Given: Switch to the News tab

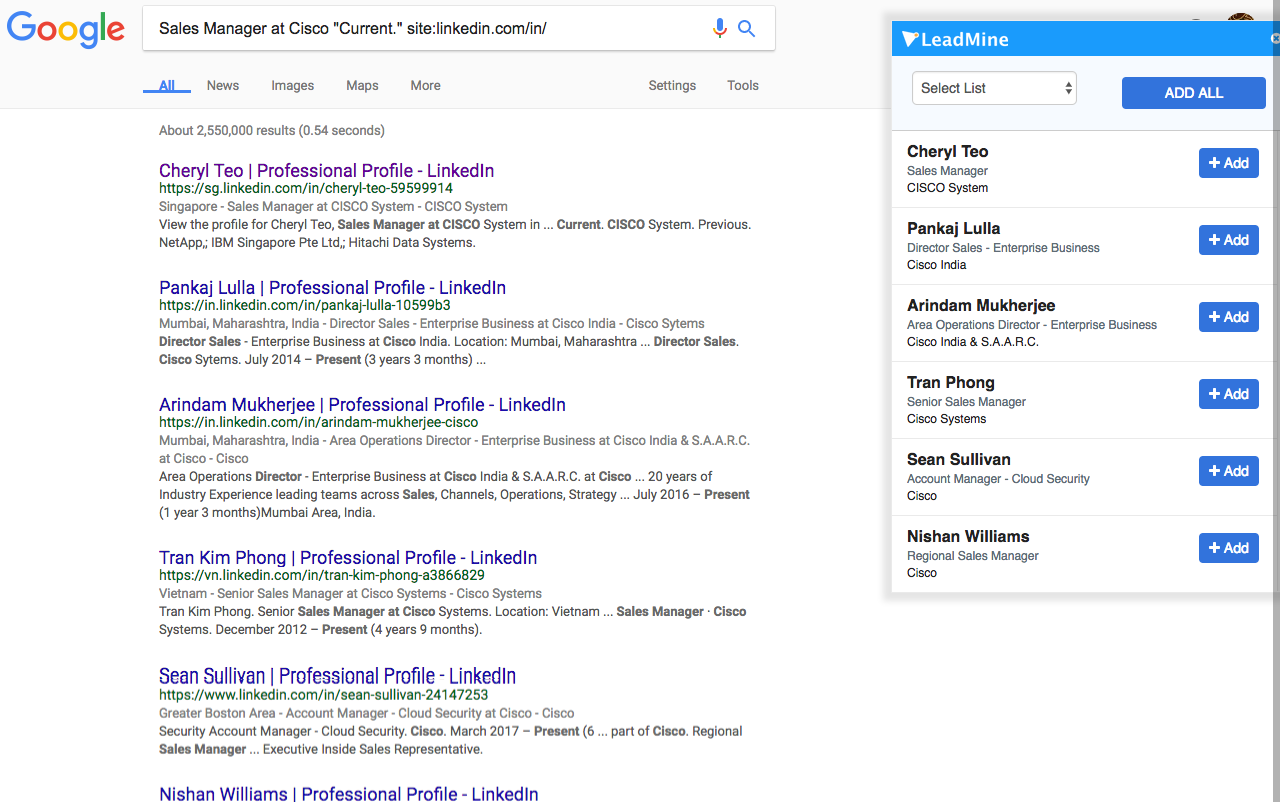Looking at the screenshot, I should coord(222,86).
